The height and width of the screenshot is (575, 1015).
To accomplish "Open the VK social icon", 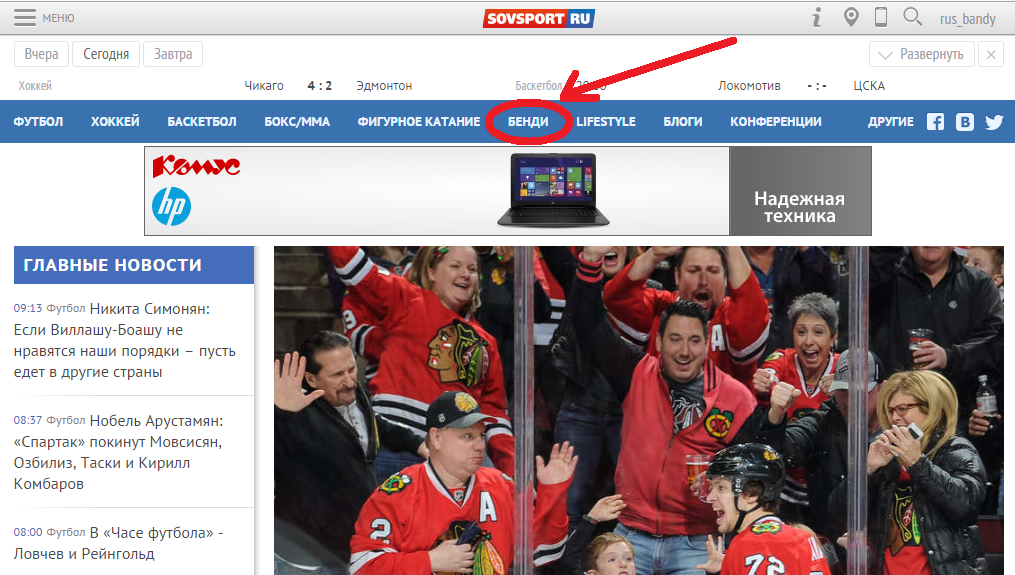I will 965,122.
